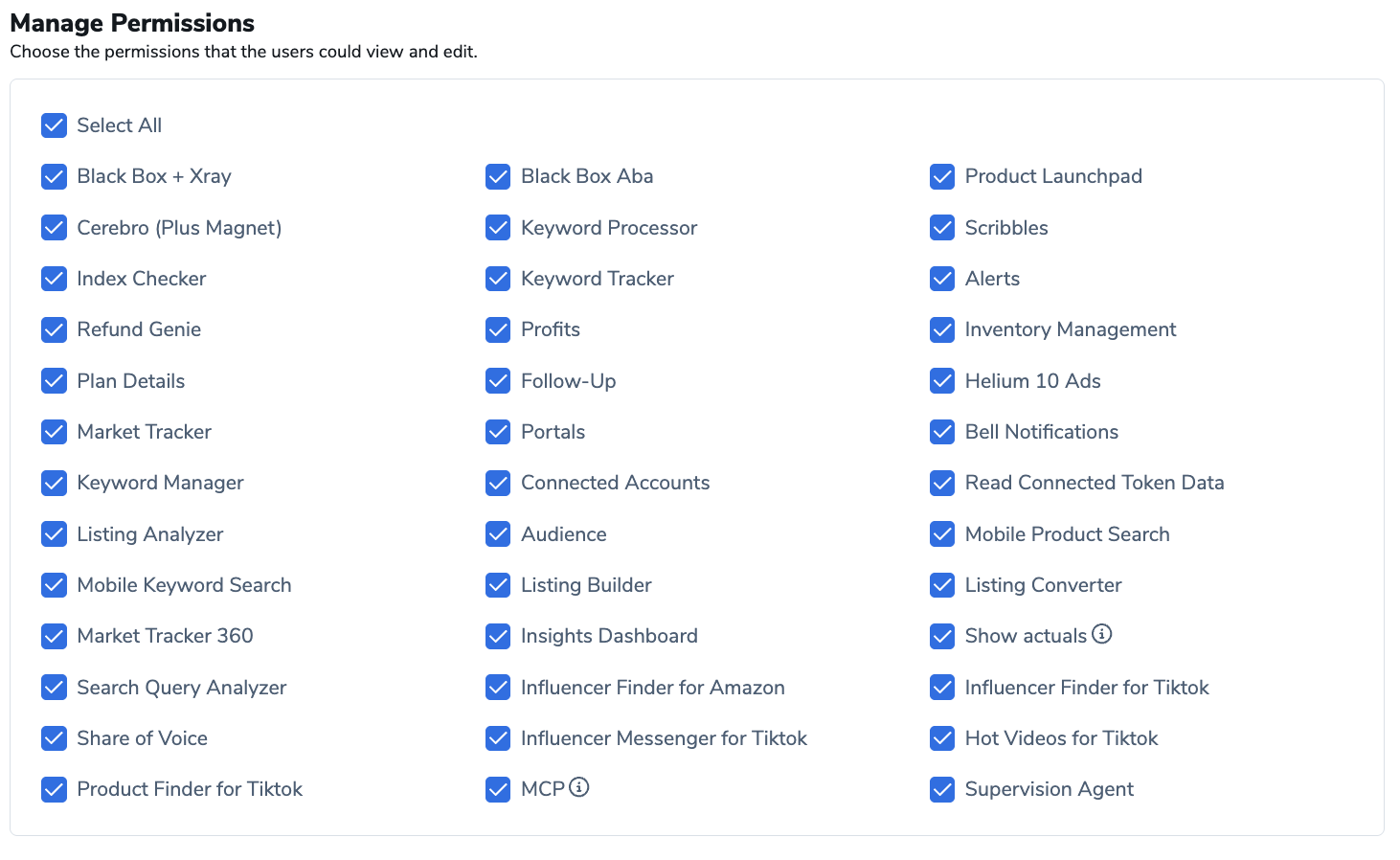This screenshot has width=1400, height=860.
Task: Uncheck Product Finder for Tiktok
Action: 55,789
